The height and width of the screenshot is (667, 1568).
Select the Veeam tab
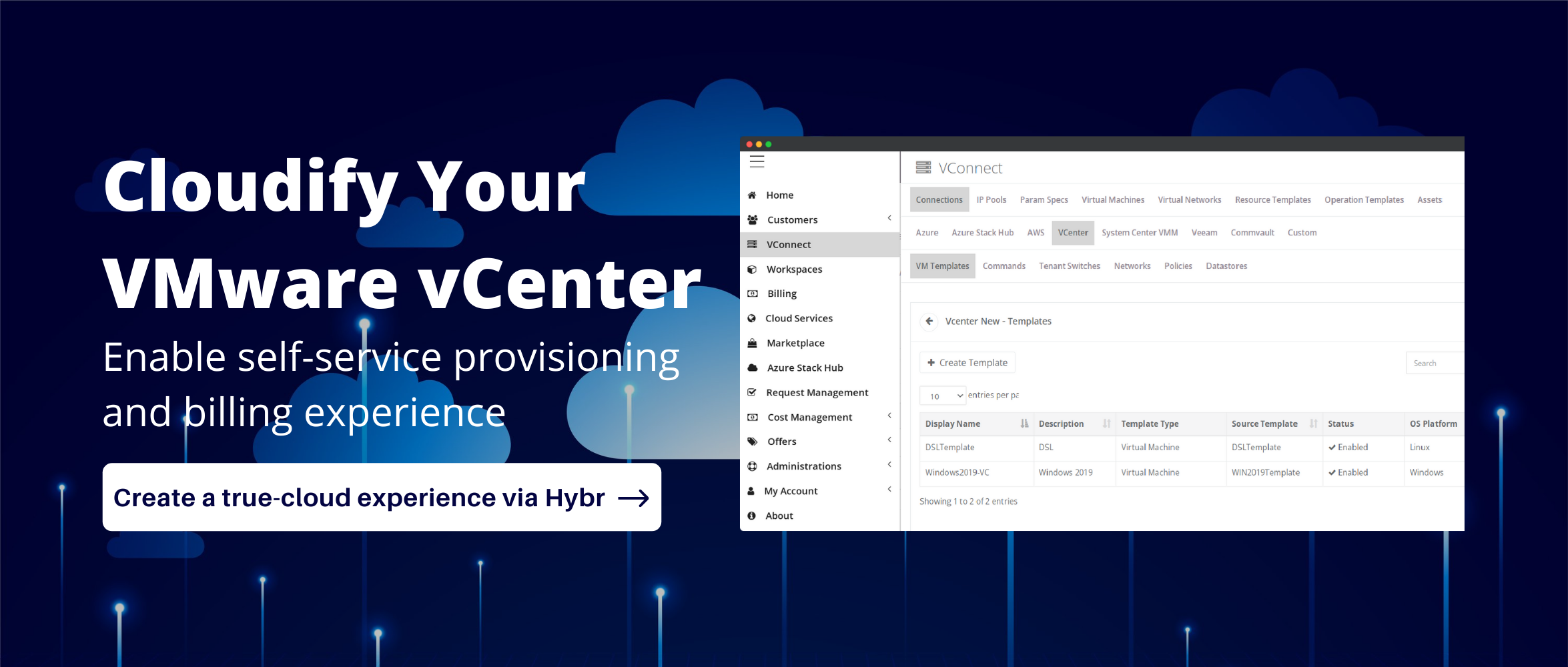[1204, 233]
